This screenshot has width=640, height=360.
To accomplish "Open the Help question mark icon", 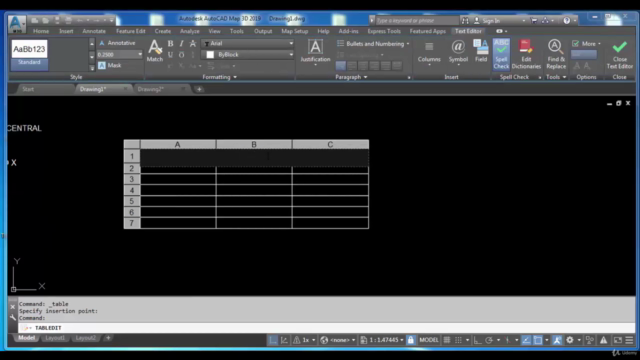I will [567, 20].
